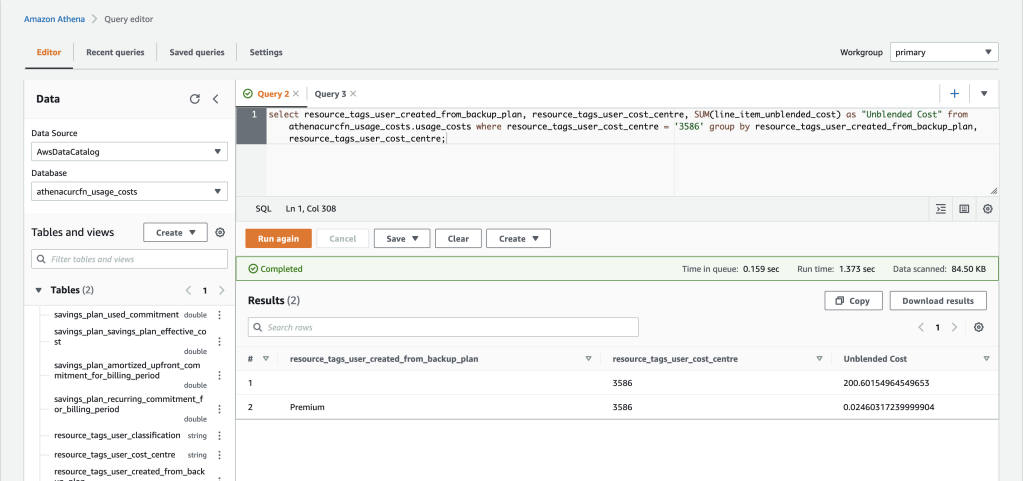Open the Workgroup dropdown
Image resolution: width=1024 pixels, height=481 pixels.
tap(944, 52)
